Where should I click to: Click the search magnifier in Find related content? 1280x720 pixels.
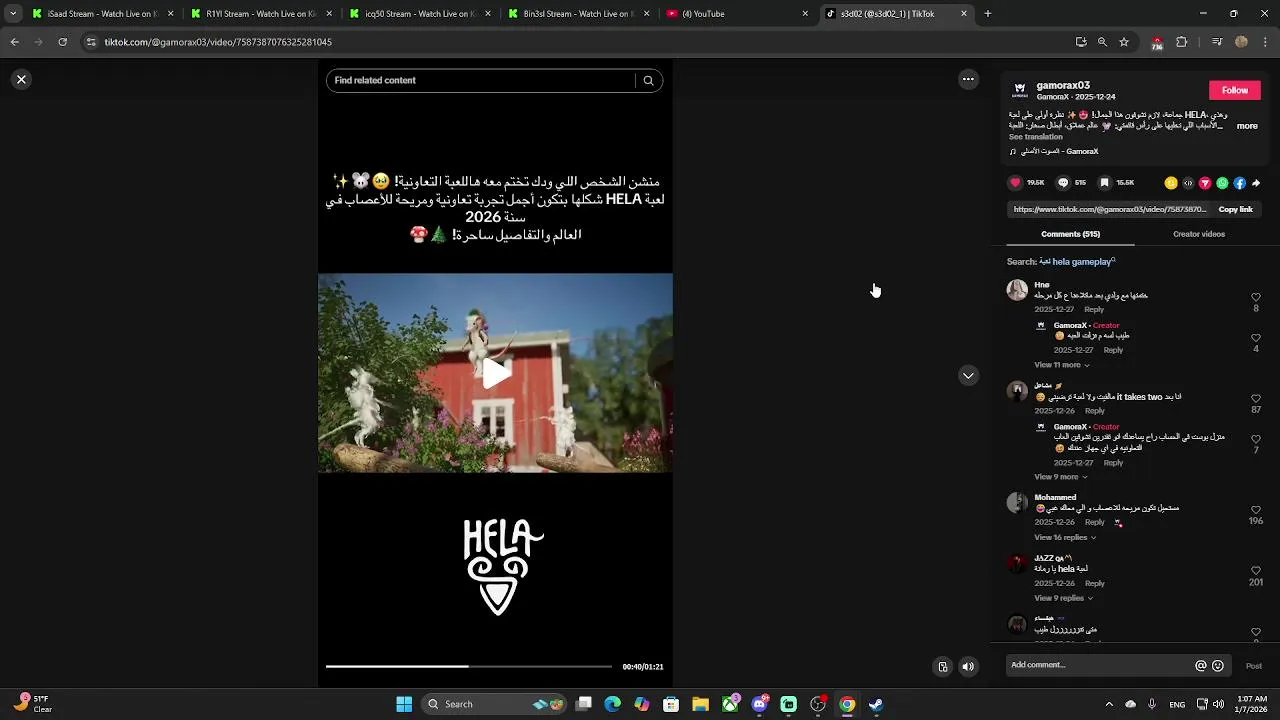coord(648,81)
